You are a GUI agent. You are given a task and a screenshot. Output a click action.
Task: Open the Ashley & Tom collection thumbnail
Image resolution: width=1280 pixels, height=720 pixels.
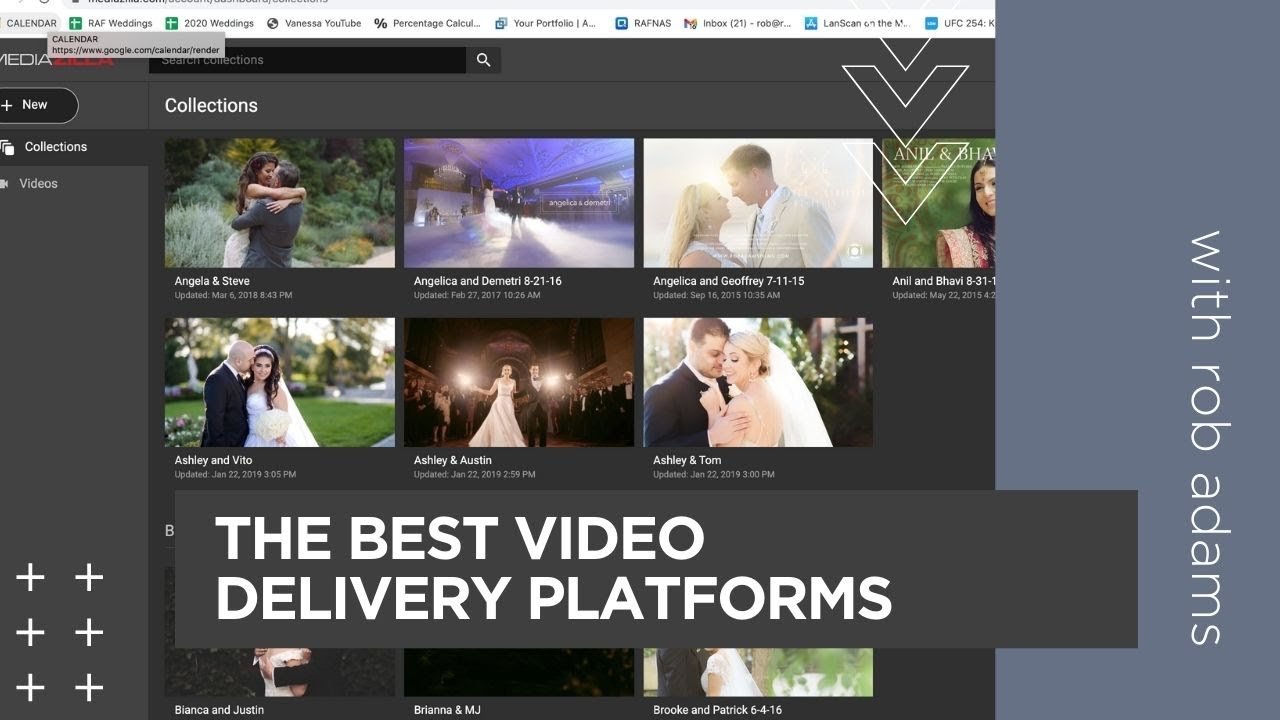tap(758, 382)
